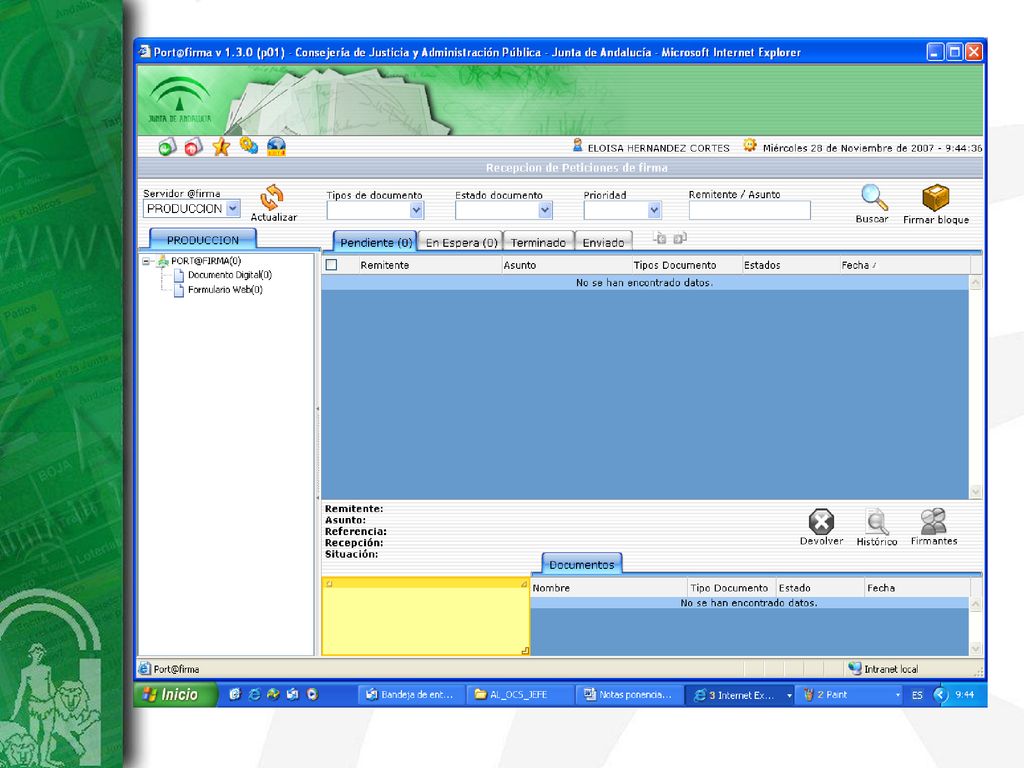Viewport: 1024px width, 768px height.
Task: Click the Tipos Documento column header
Action: [x=686, y=265]
